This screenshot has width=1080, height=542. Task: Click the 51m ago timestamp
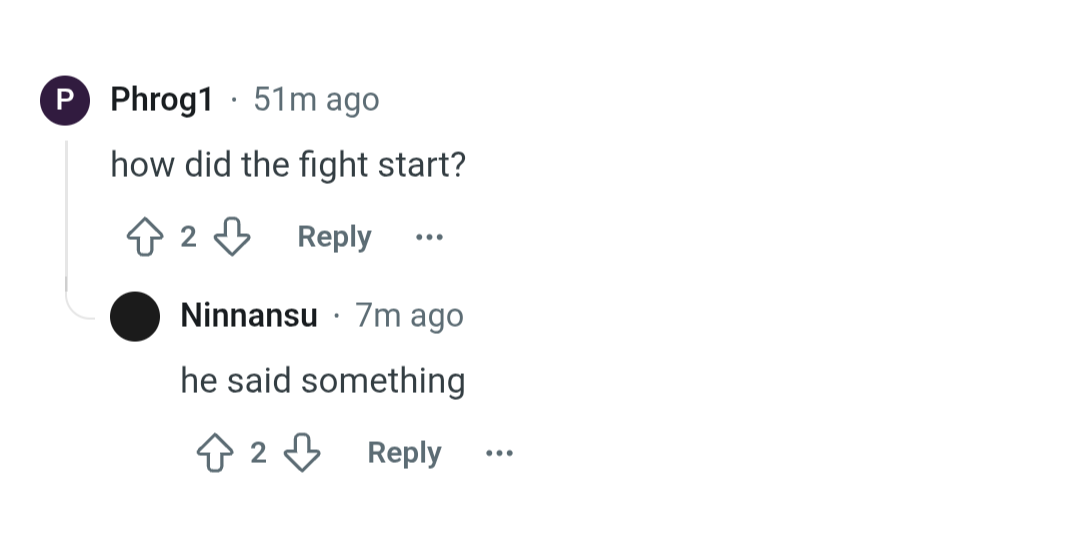pyautogui.click(x=316, y=100)
